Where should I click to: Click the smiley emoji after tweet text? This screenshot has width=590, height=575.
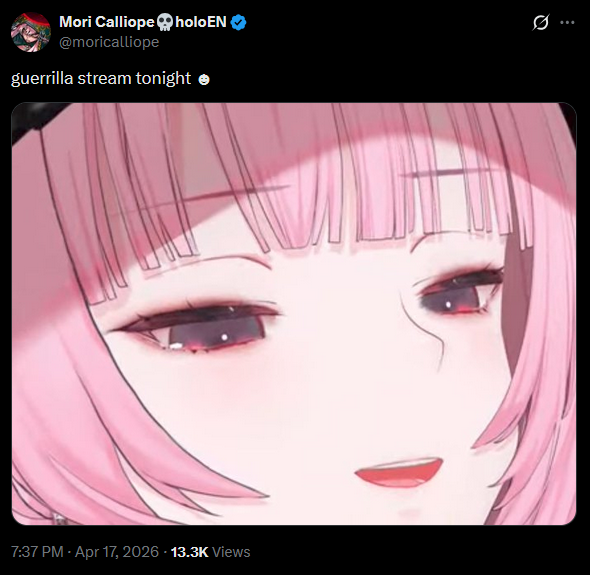pos(204,80)
